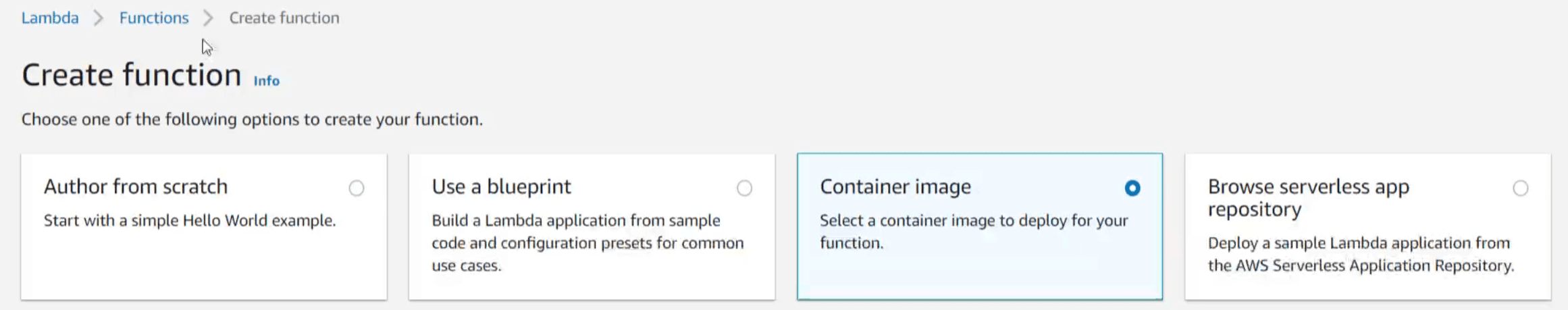Choose the Browse serverless app repository radio button
Viewport: 1568px width, 310px height.
(x=1520, y=188)
